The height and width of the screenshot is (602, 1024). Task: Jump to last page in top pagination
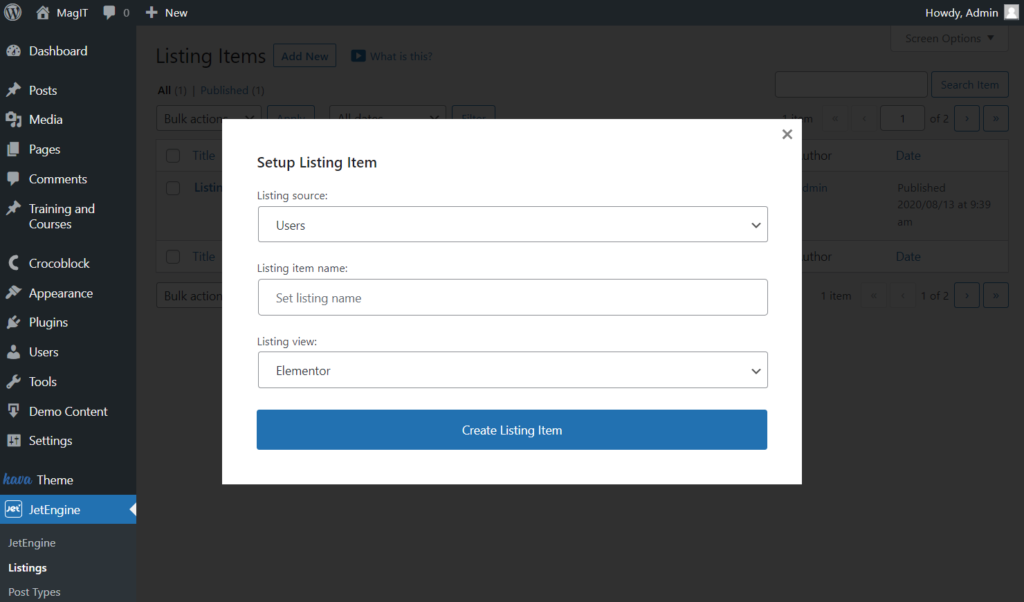pyautogui.click(x=996, y=119)
